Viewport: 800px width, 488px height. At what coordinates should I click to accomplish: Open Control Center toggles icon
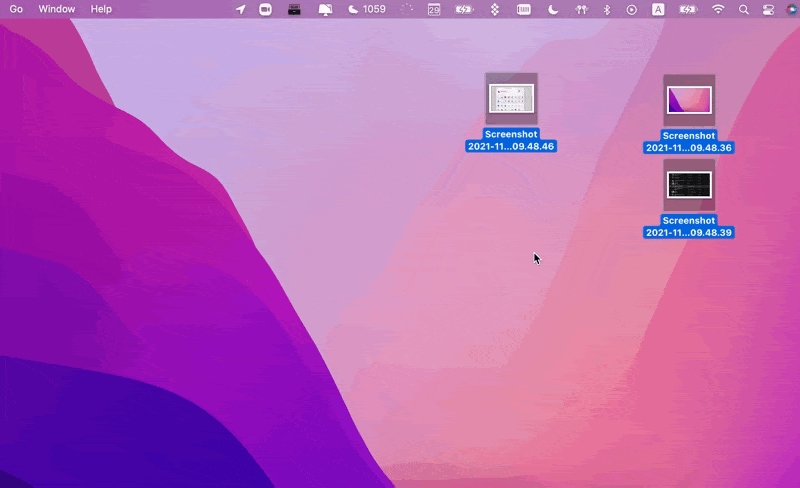point(768,9)
